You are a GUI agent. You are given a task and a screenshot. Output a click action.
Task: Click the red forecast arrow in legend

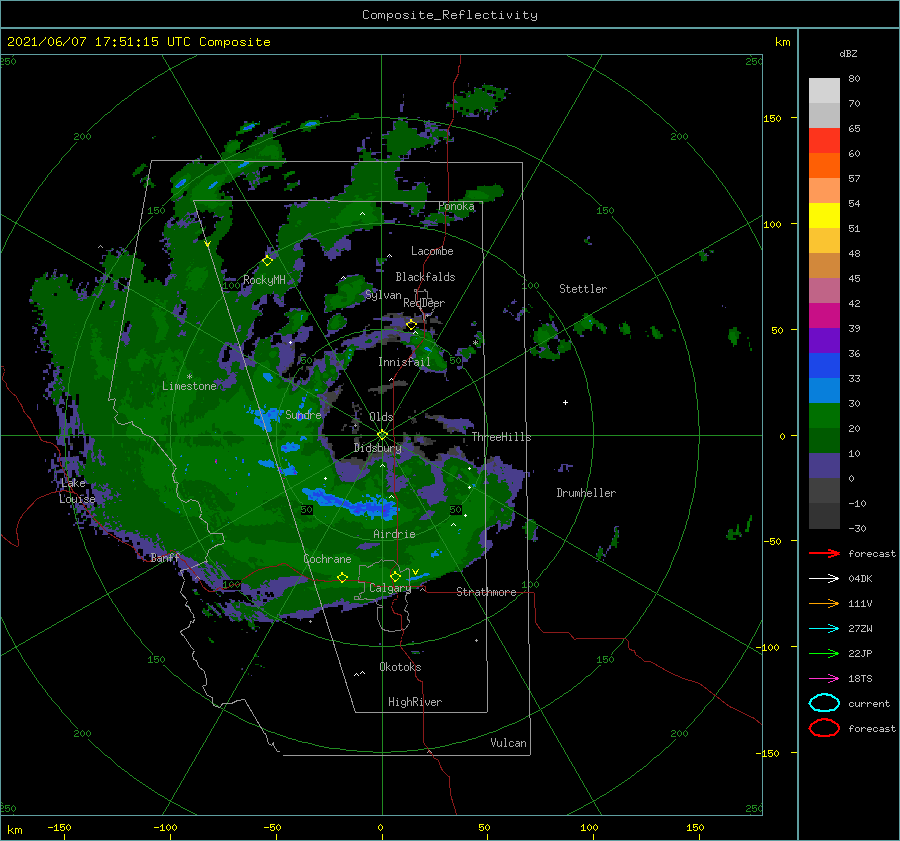[825, 553]
